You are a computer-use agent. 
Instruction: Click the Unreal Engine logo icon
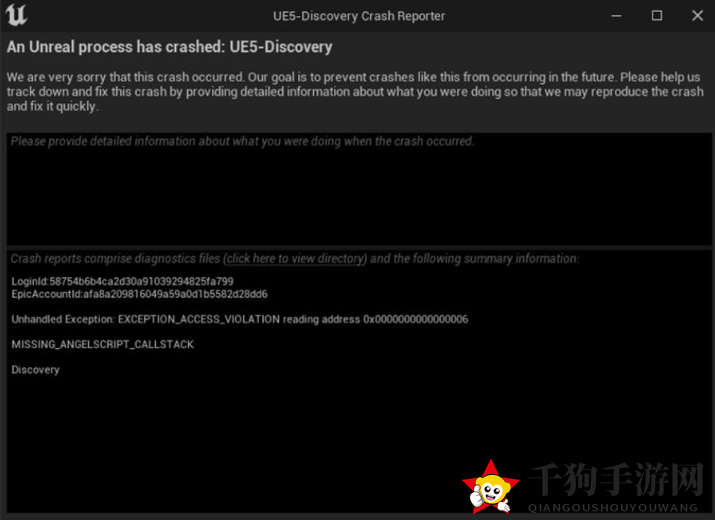[x=16, y=15]
